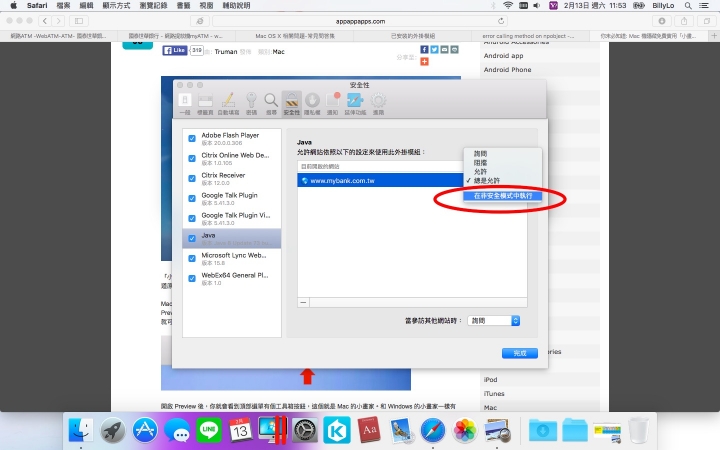Open App Store from the Dock
This screenshot has width=720, height=450.
pos(145,430)
